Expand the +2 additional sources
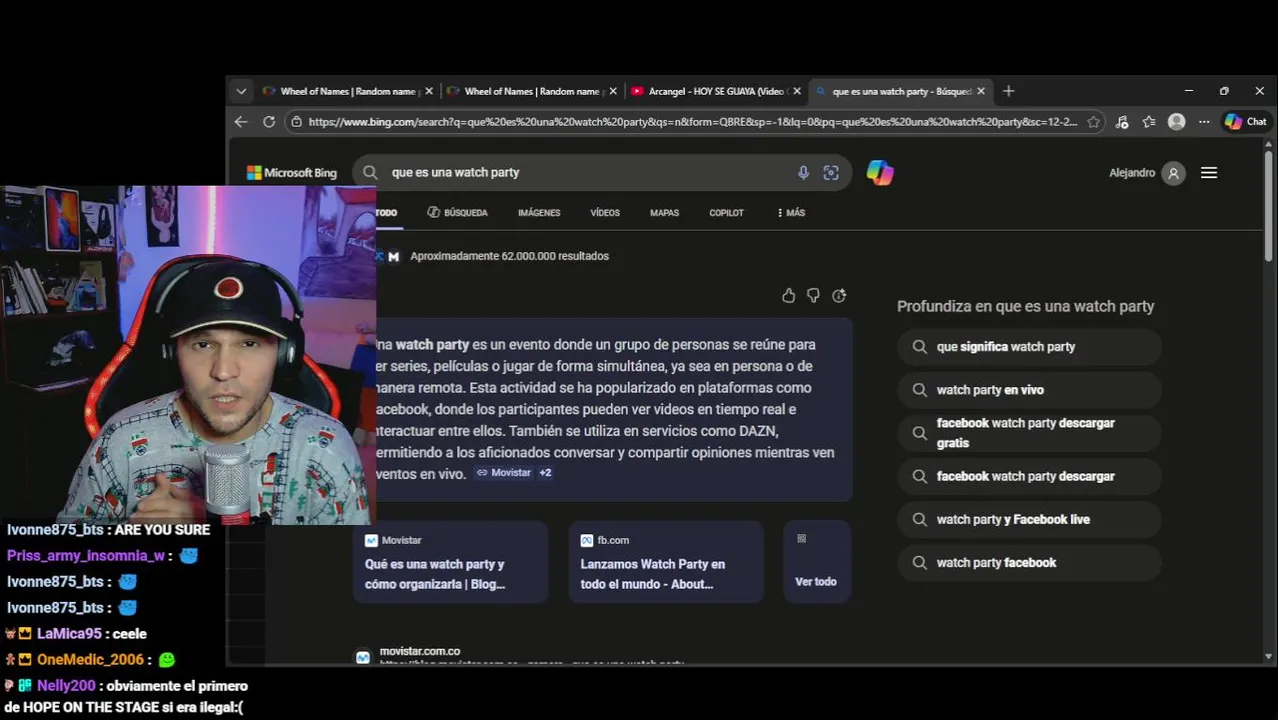Screen dimensions: 1278x720 point(545,473)
